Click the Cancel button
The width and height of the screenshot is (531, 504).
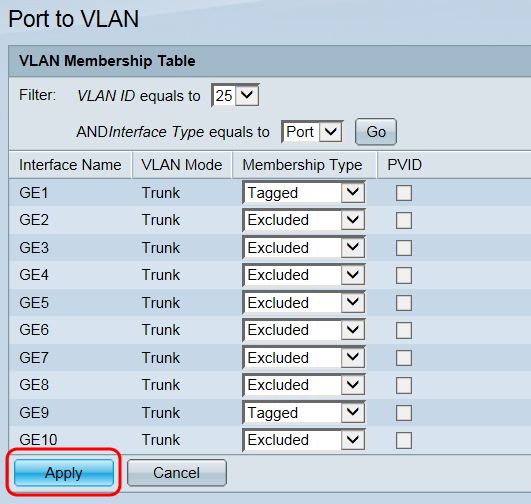click(x=176, y=472)
